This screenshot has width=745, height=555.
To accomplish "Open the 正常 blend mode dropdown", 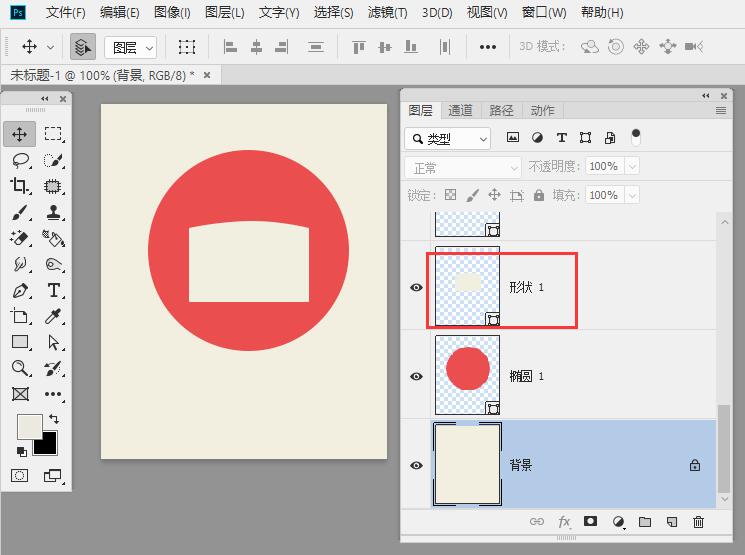I will [463, 168].
